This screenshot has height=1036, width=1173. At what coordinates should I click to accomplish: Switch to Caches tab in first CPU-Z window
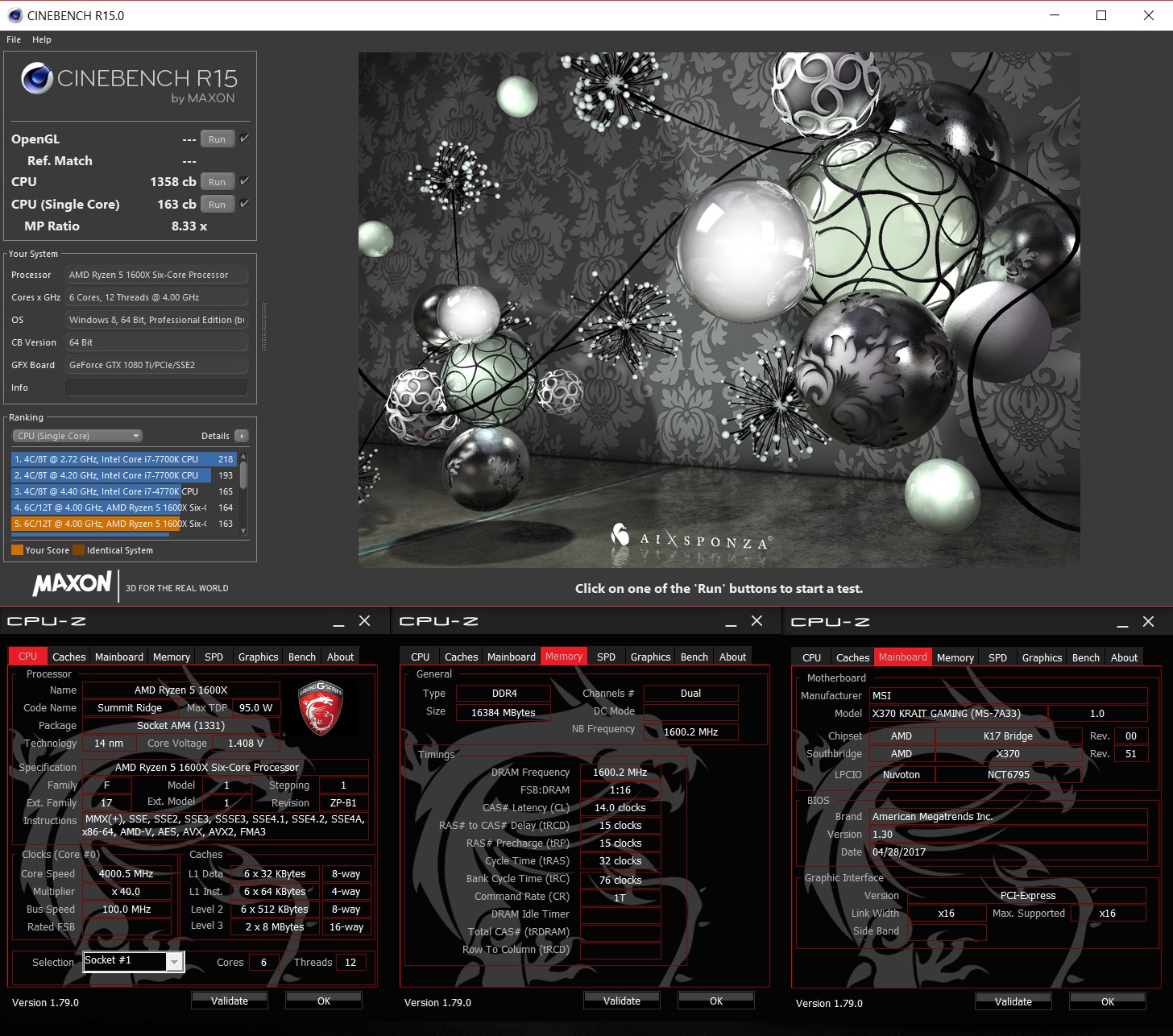(69, 657)
